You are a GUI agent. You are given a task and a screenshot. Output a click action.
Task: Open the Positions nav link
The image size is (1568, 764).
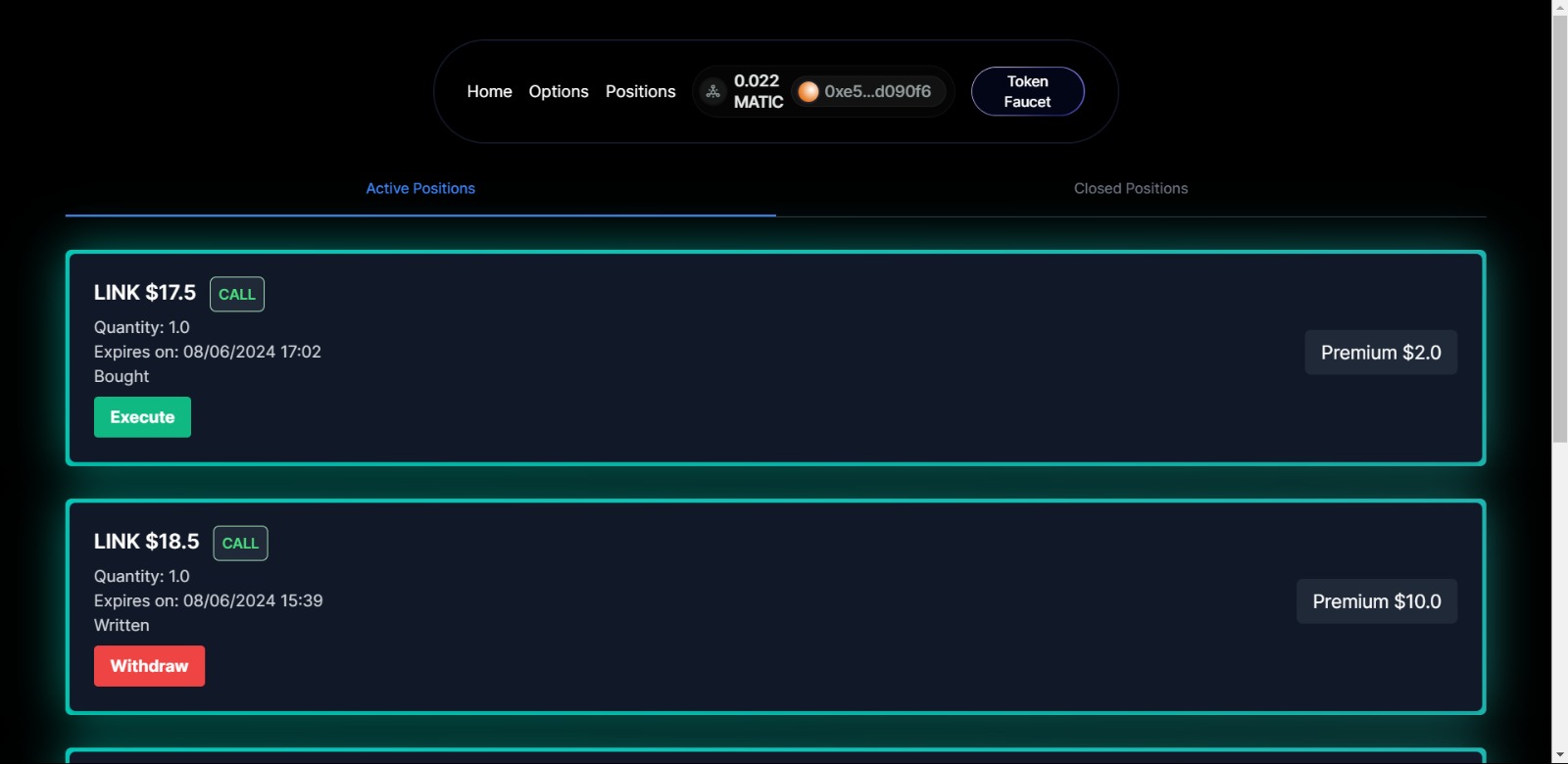[640, 91]
